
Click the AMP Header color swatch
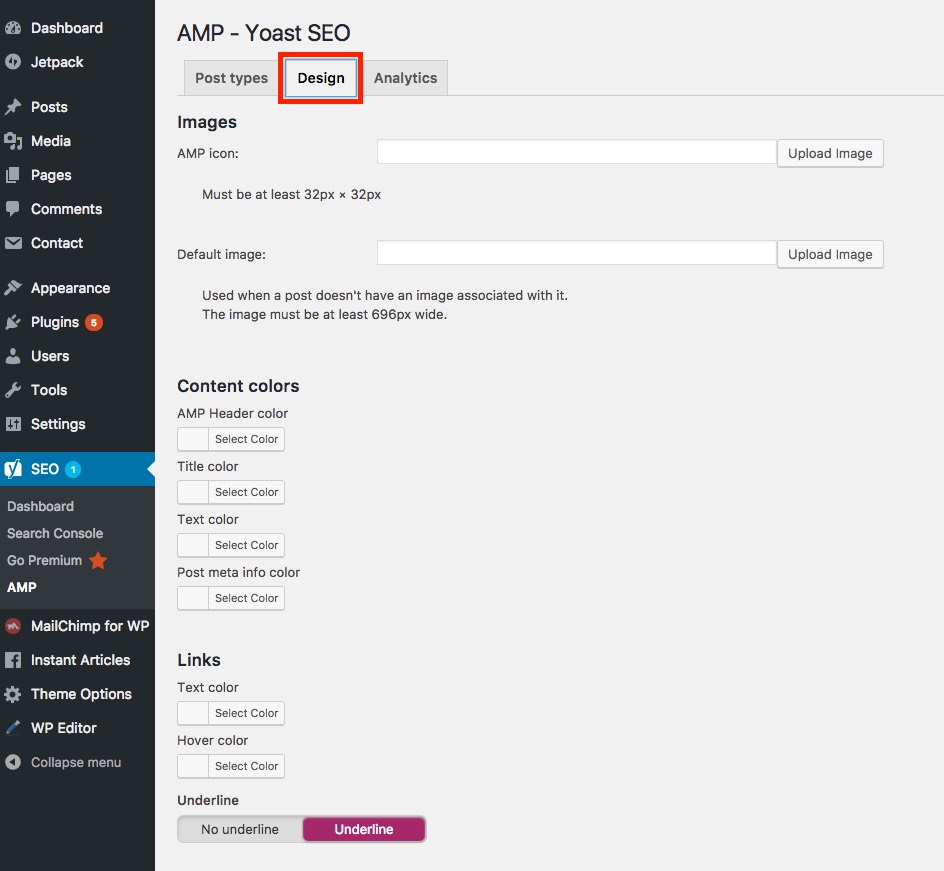(x=193, y=439)
